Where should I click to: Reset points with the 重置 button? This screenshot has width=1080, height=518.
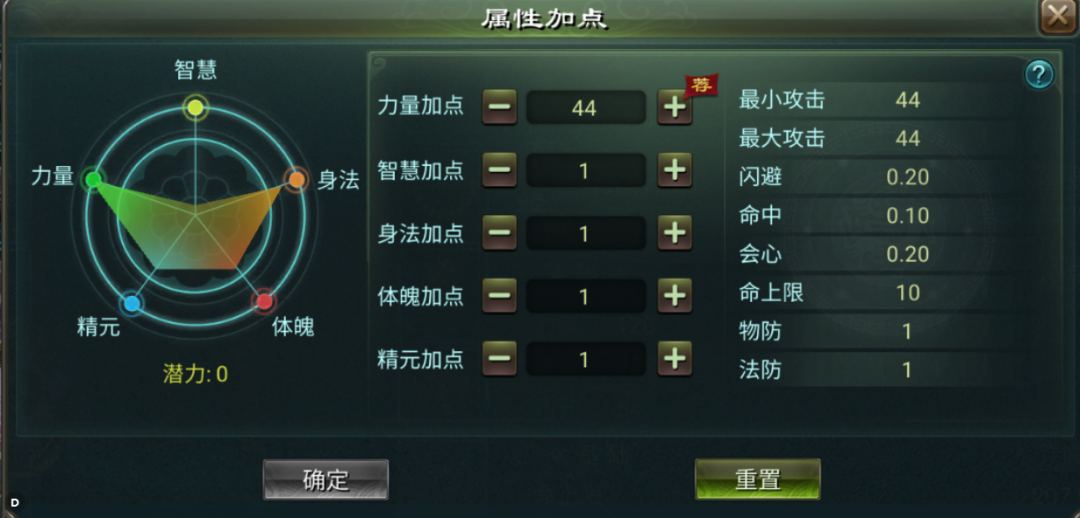point(758,479)
